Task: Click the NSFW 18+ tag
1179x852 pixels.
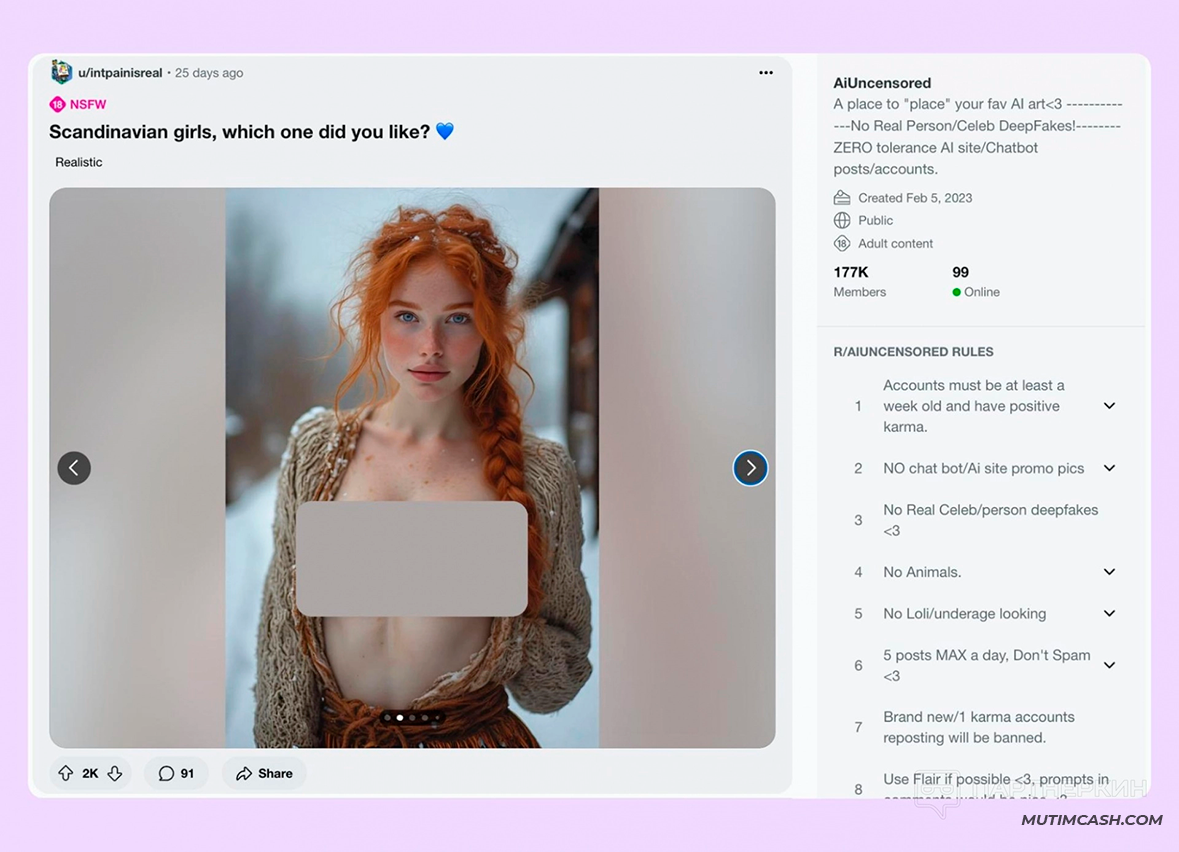Action: tap(78, 104)
